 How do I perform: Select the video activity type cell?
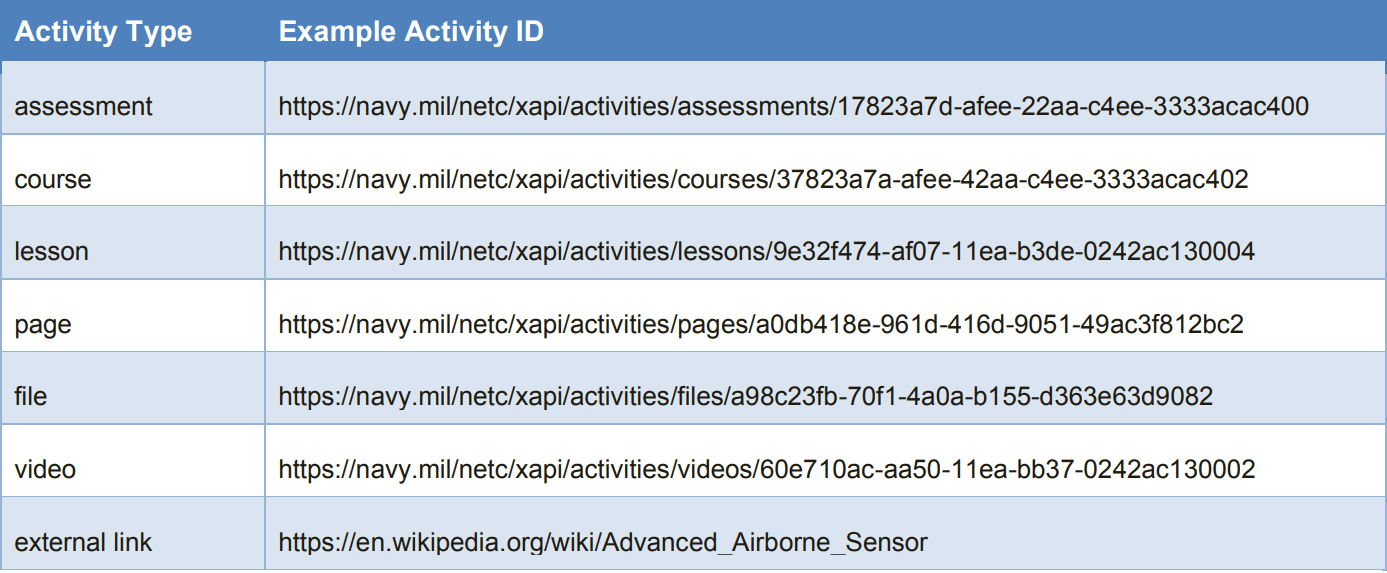[x=45, y=469]
